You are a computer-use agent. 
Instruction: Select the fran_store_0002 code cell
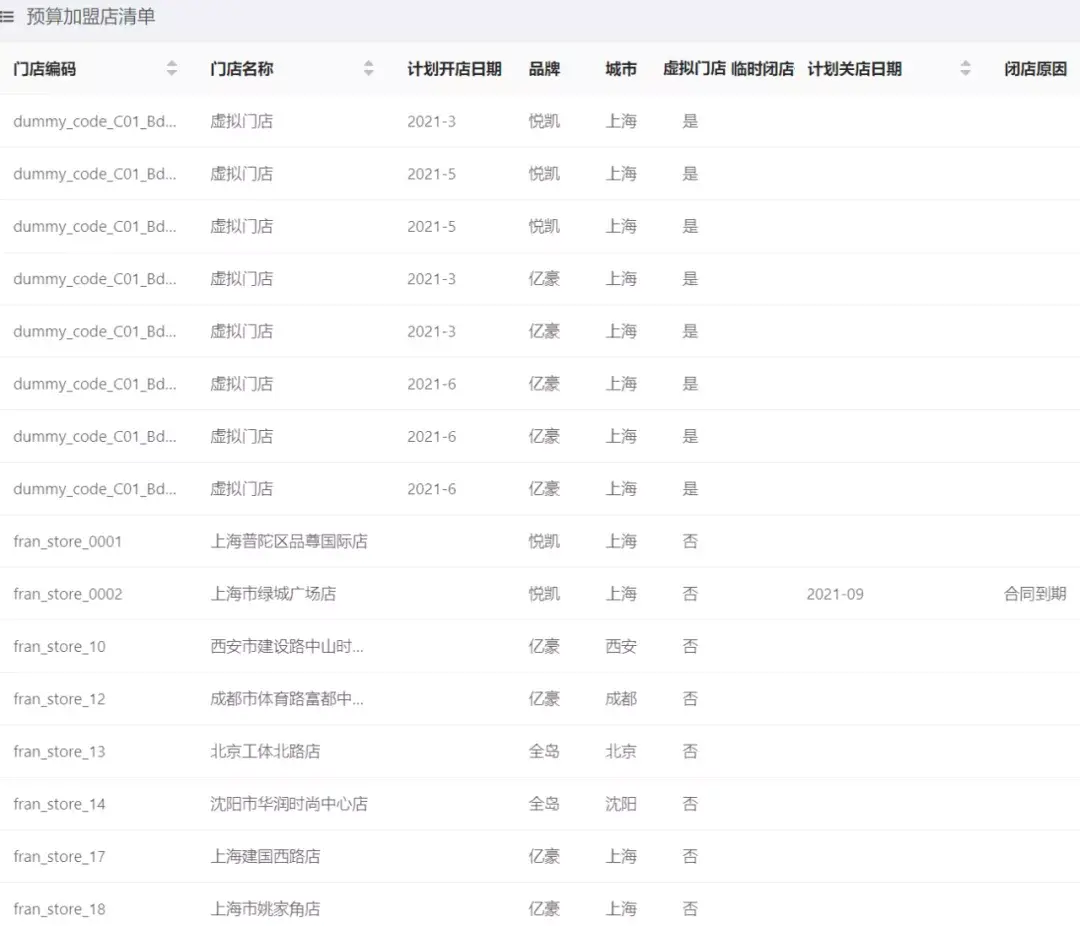coord(68,594)
